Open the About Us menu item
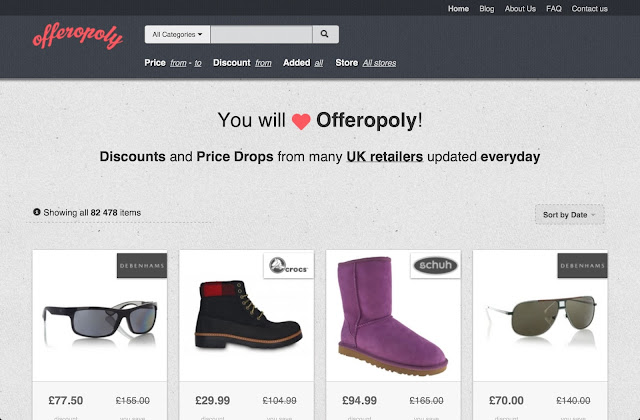The image size is (640, 420). [520, 9]
